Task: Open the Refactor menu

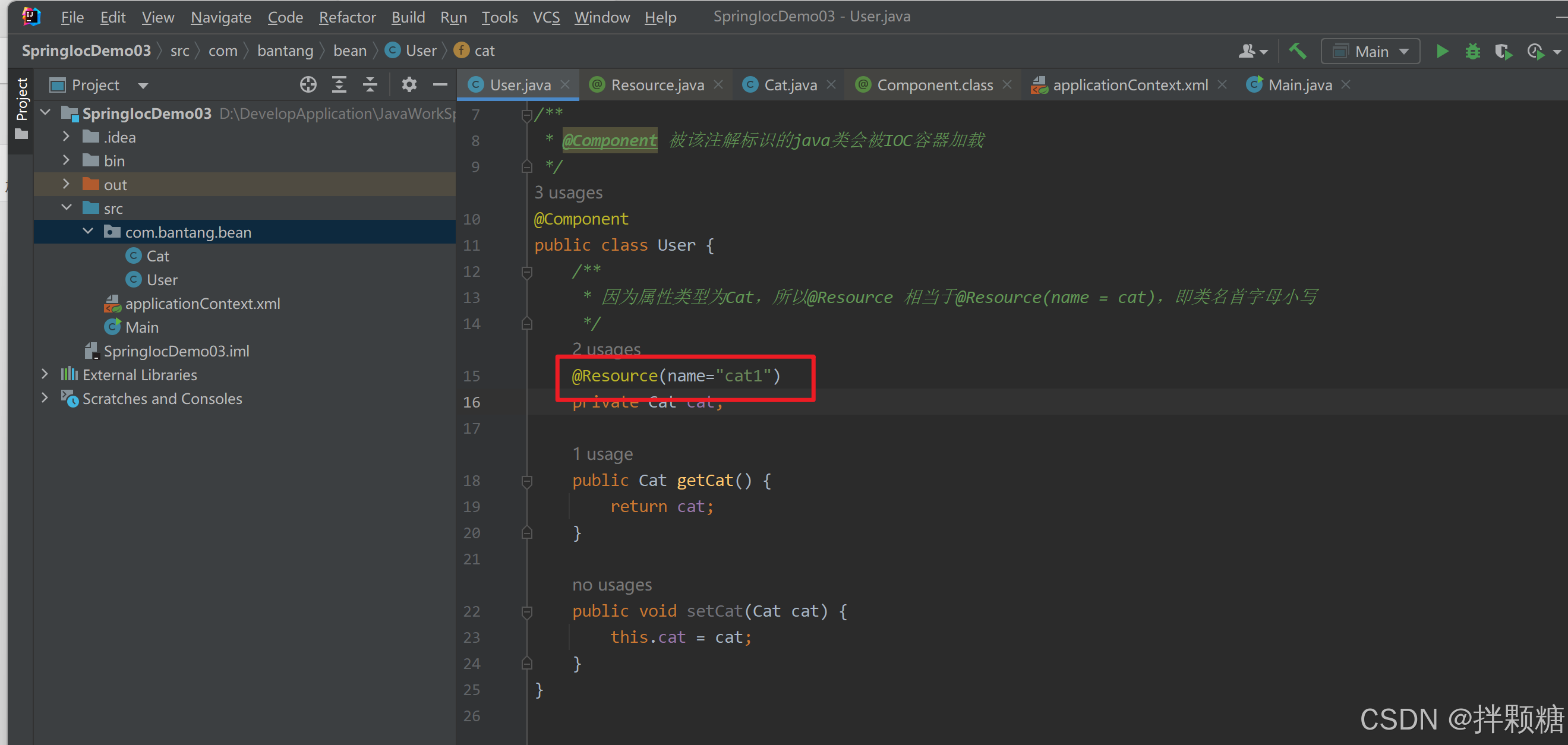Action: [x=347, y=17]
